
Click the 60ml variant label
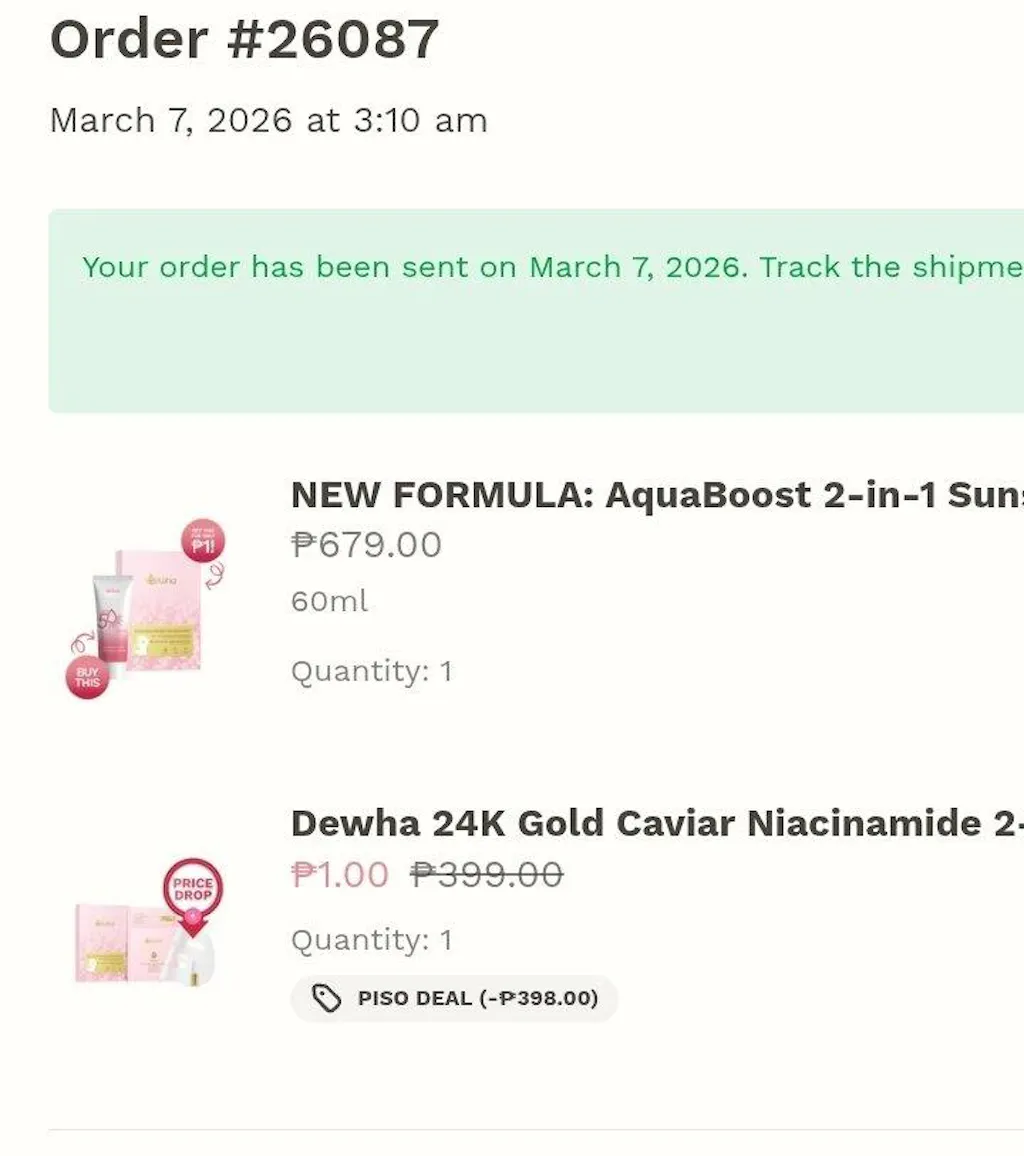click(329, 602)
